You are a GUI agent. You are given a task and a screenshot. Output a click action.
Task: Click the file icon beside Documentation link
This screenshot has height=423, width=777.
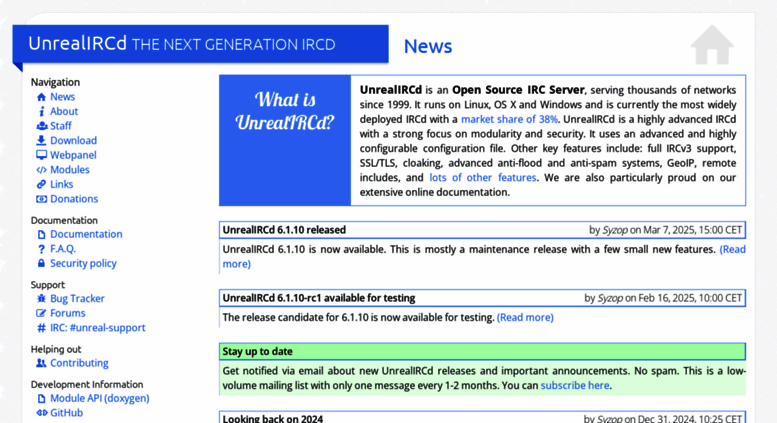click(x=41, y=234)
